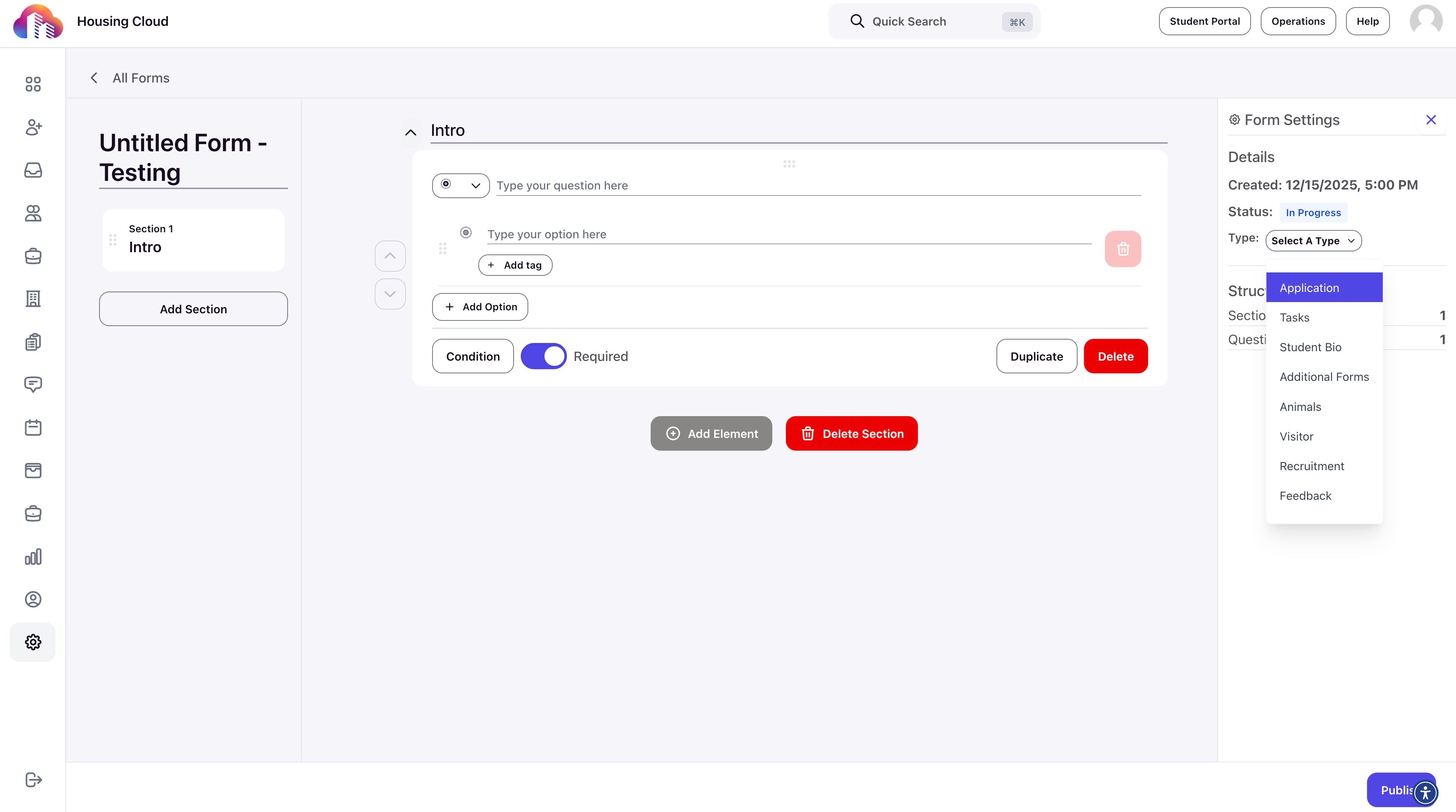
Task: Click the Type your question here field
Action: [x=818, y=185]
